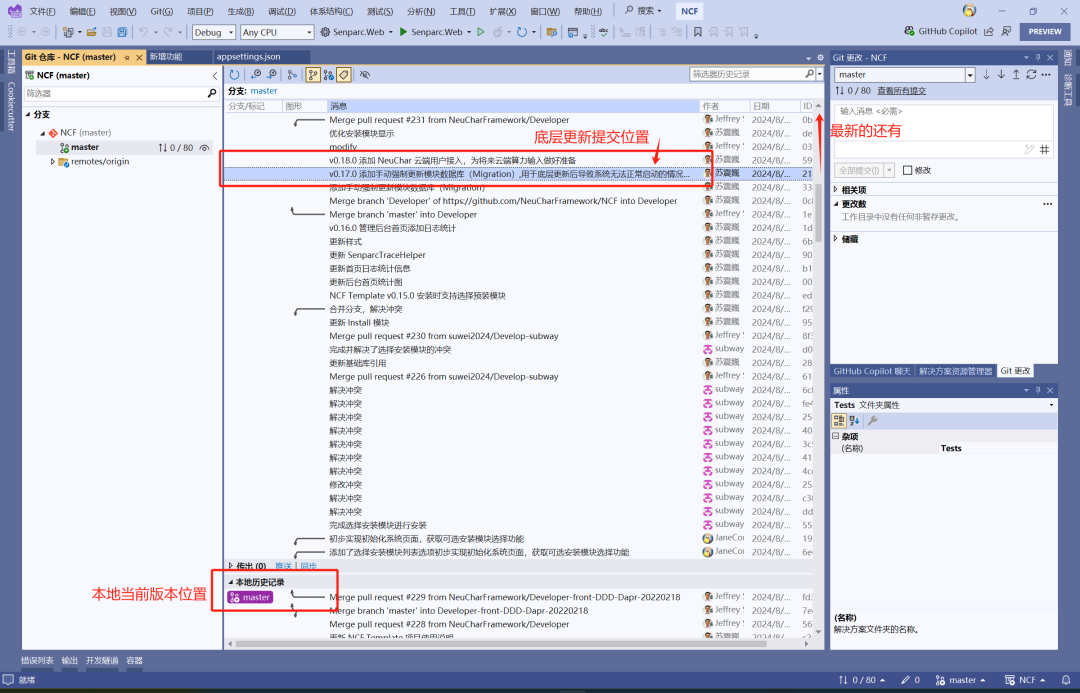Toggle the hidden-eye icon in history toolbar
Viewport: 1080px width, 693px height.
point(365,74)
